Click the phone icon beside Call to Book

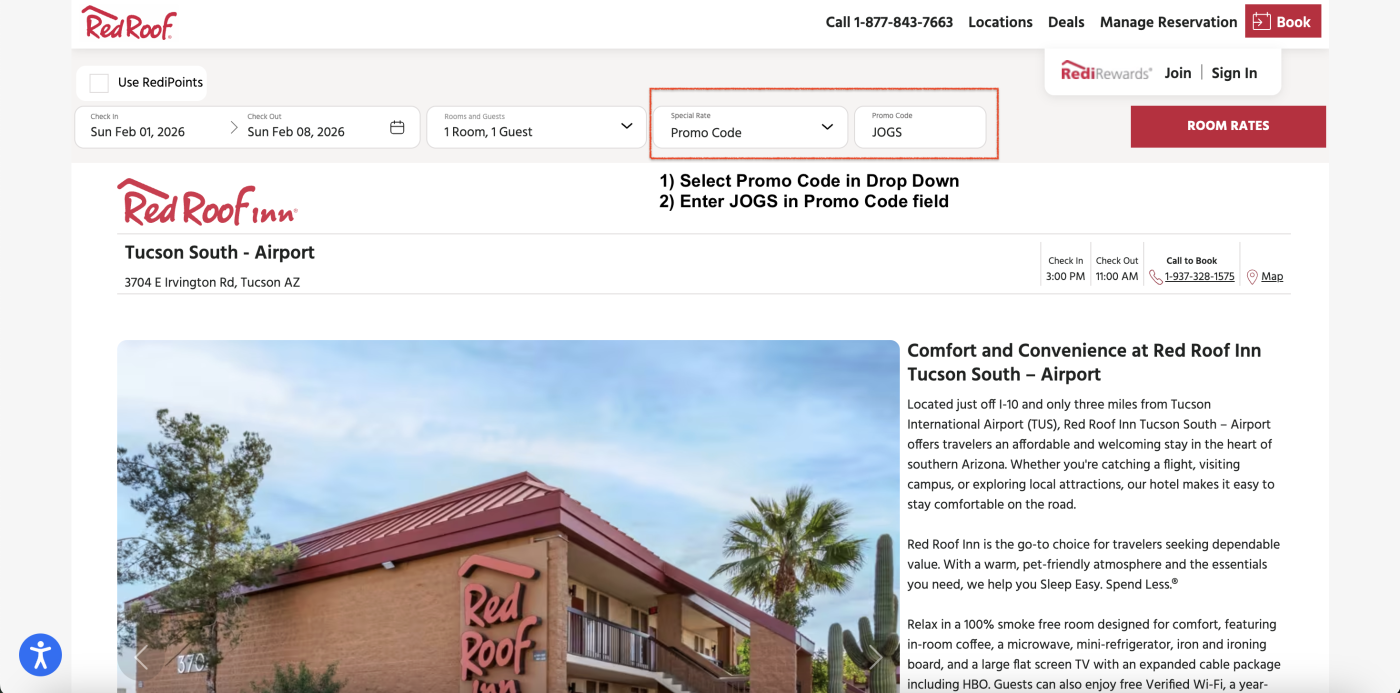coord(1155,277)
